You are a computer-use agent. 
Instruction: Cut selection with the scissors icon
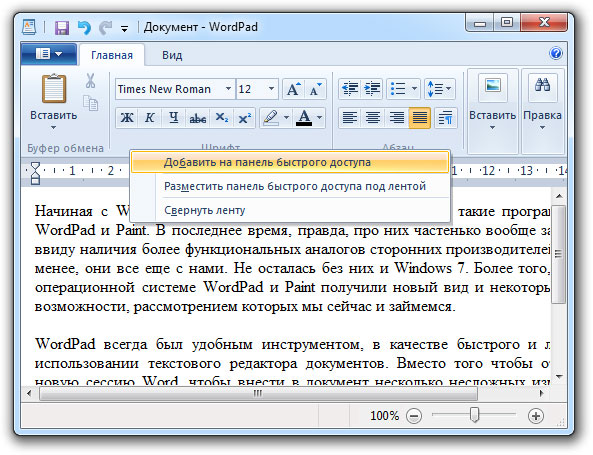[x=90, y=81]
